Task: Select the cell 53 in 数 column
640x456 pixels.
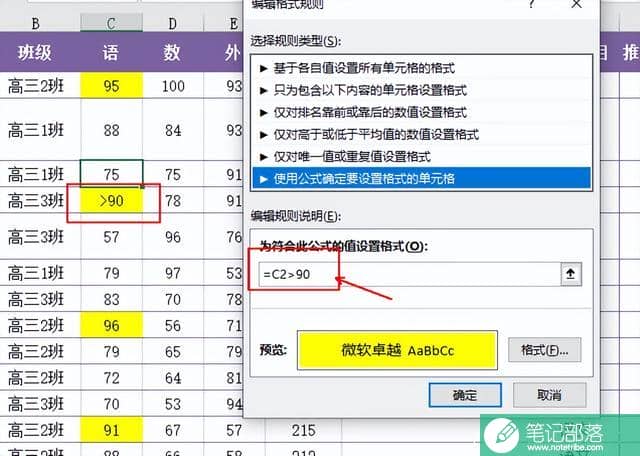Action: [173, 404]
